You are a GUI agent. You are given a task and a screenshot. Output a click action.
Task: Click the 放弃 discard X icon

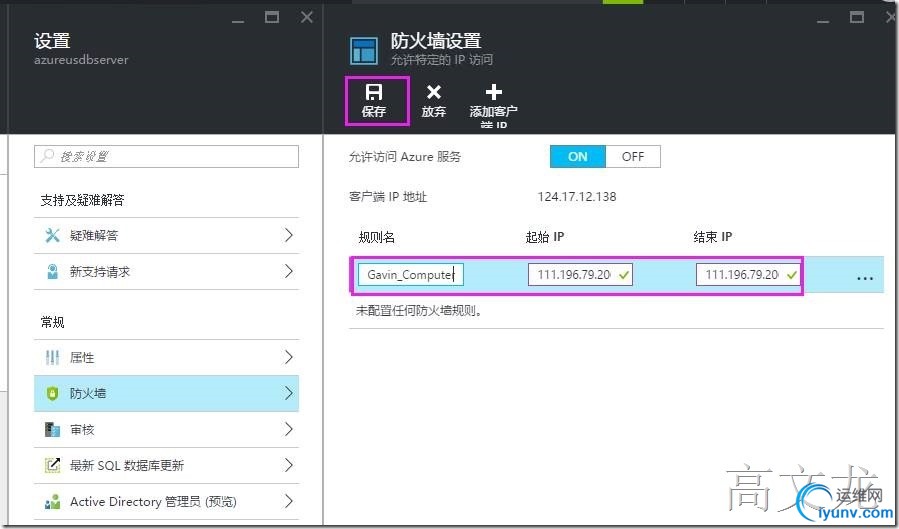434,92
